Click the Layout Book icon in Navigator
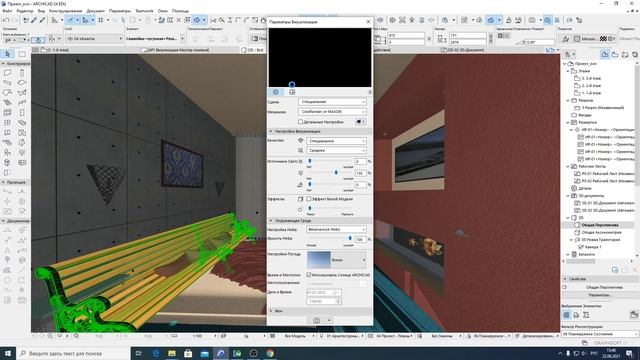 pyautogui.click(x=625, y=54)
